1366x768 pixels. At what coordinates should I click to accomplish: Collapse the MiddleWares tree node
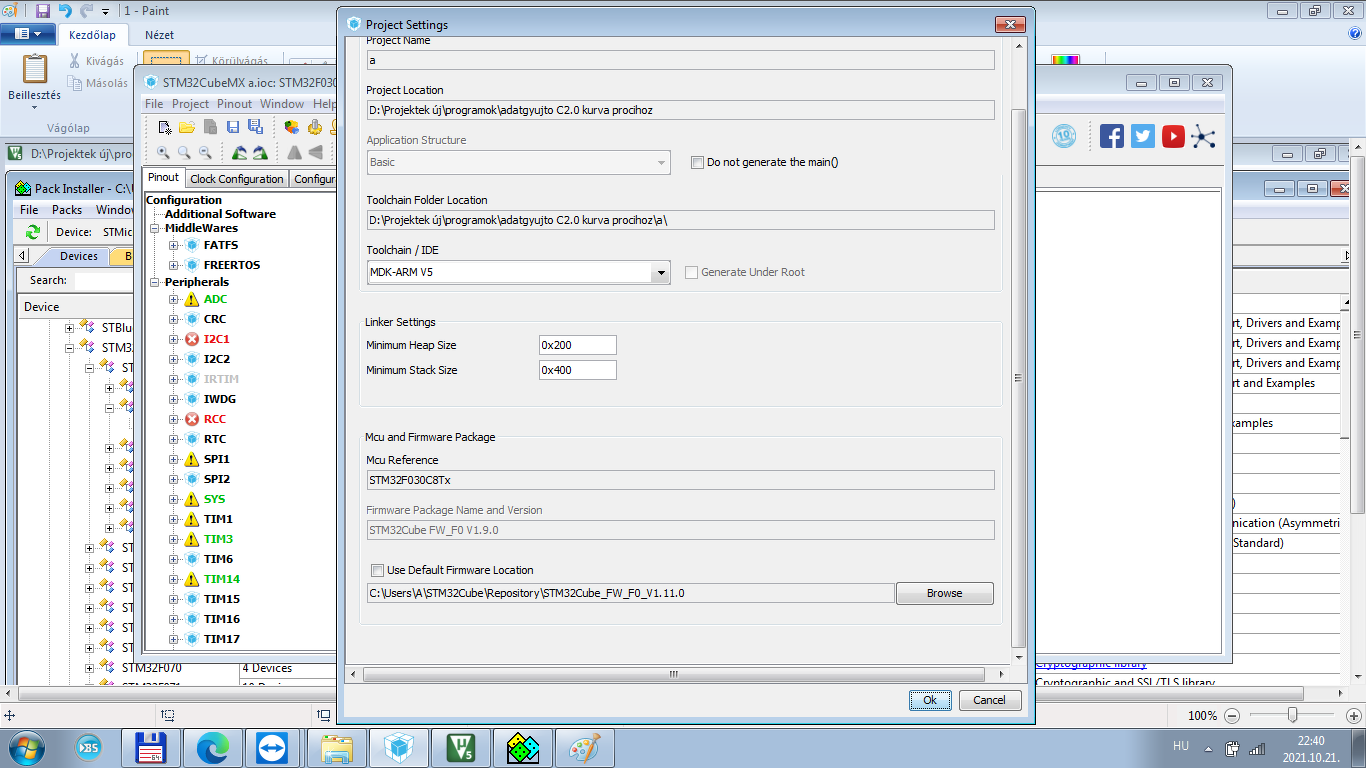click(x=156, y=228)
